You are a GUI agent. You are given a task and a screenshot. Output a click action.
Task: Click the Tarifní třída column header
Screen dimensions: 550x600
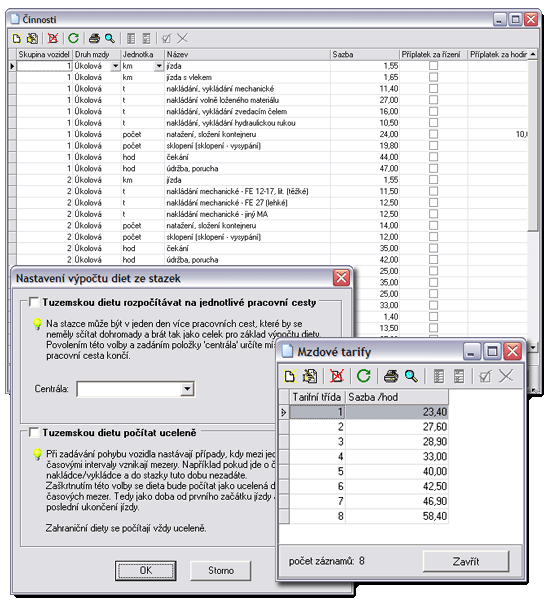point(317,397)
